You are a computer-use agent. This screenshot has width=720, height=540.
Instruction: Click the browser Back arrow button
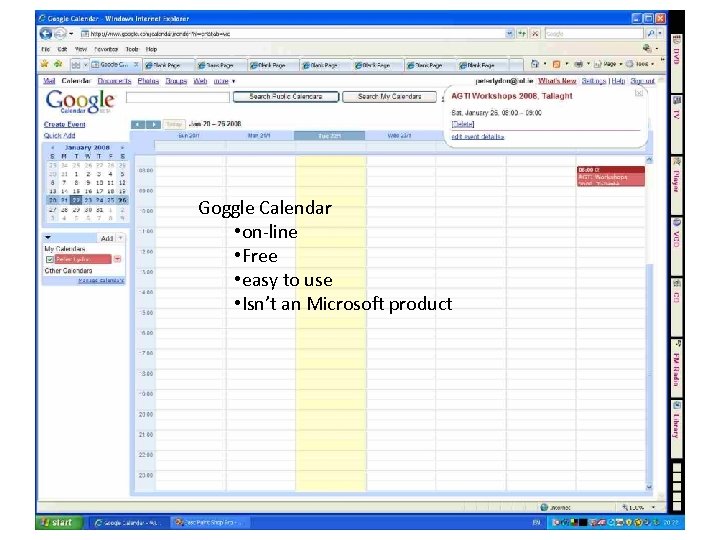coord(45,34)
